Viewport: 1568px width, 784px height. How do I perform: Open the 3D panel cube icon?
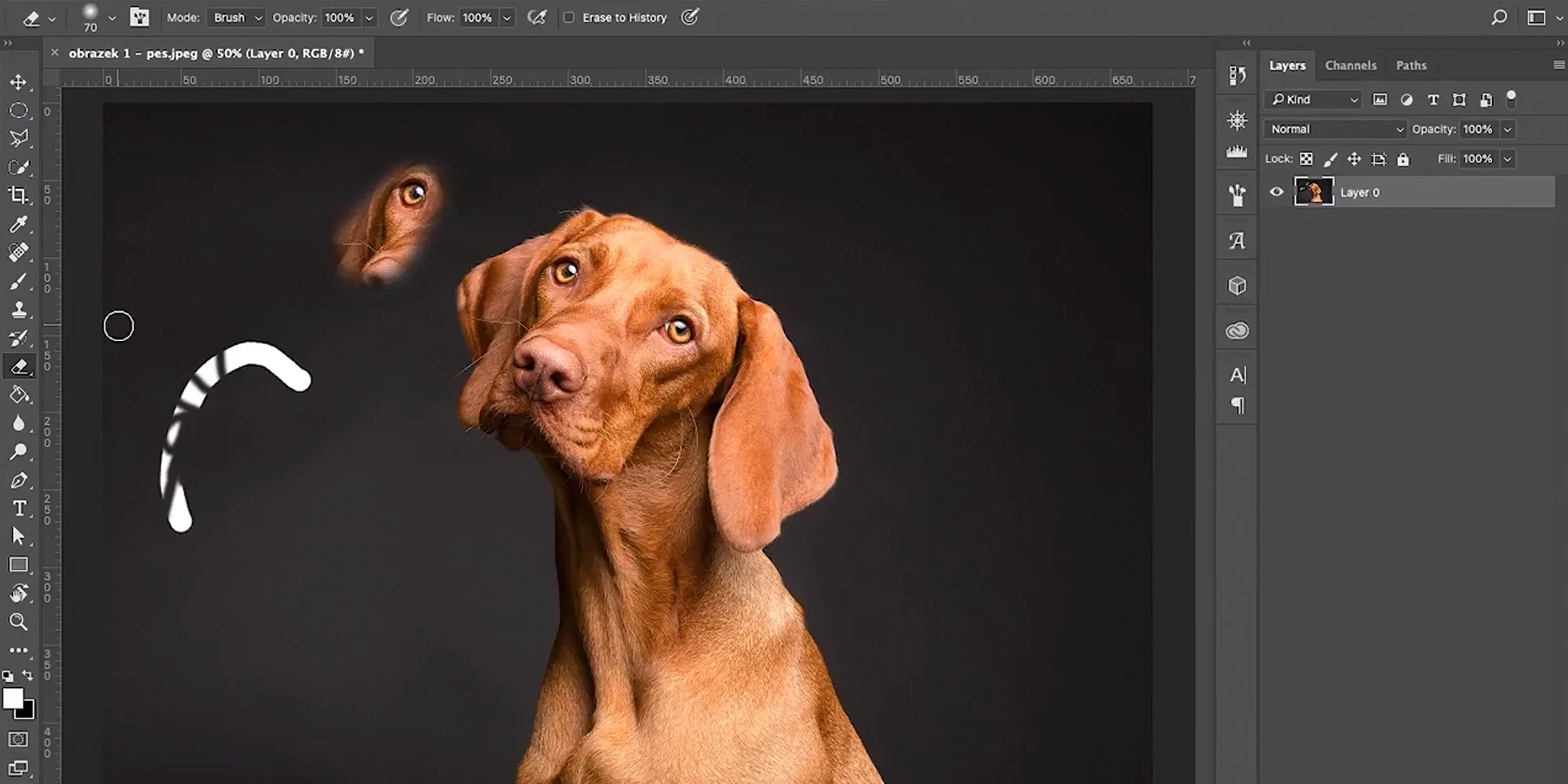pyautogui.click(x=1237, y=285)
